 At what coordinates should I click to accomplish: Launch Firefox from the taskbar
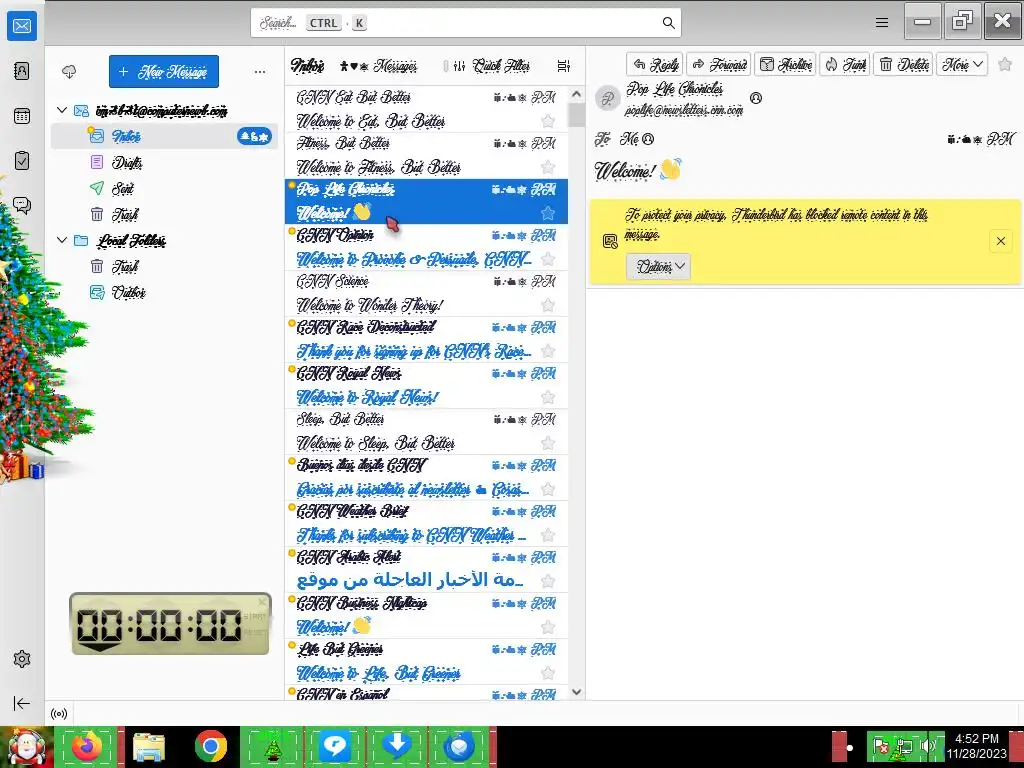[x=88, y=746]
